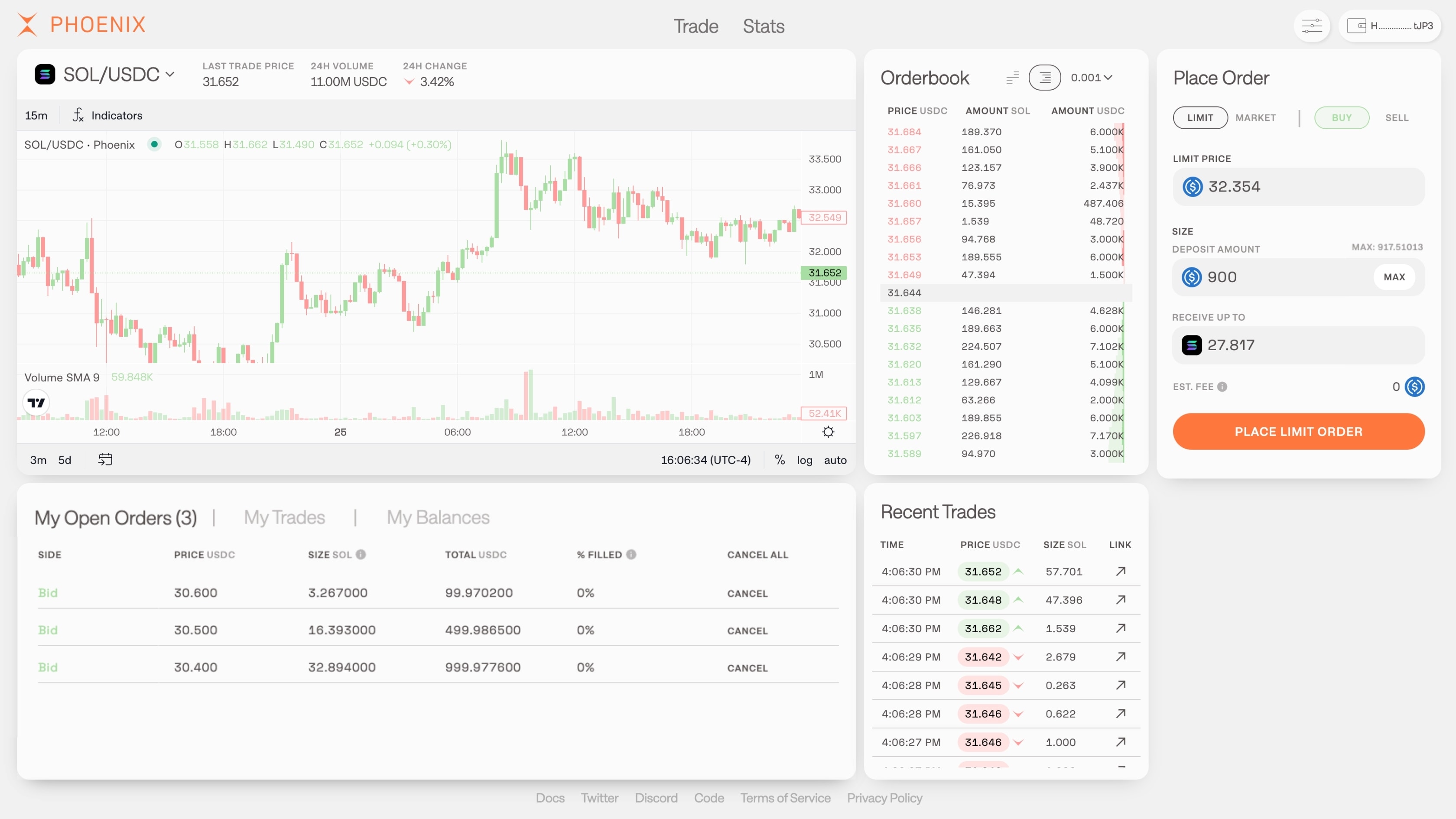Viewport: 1456px width, 819px height.
Task: Select the 3m chart range
Action: (x=38, y=460)
